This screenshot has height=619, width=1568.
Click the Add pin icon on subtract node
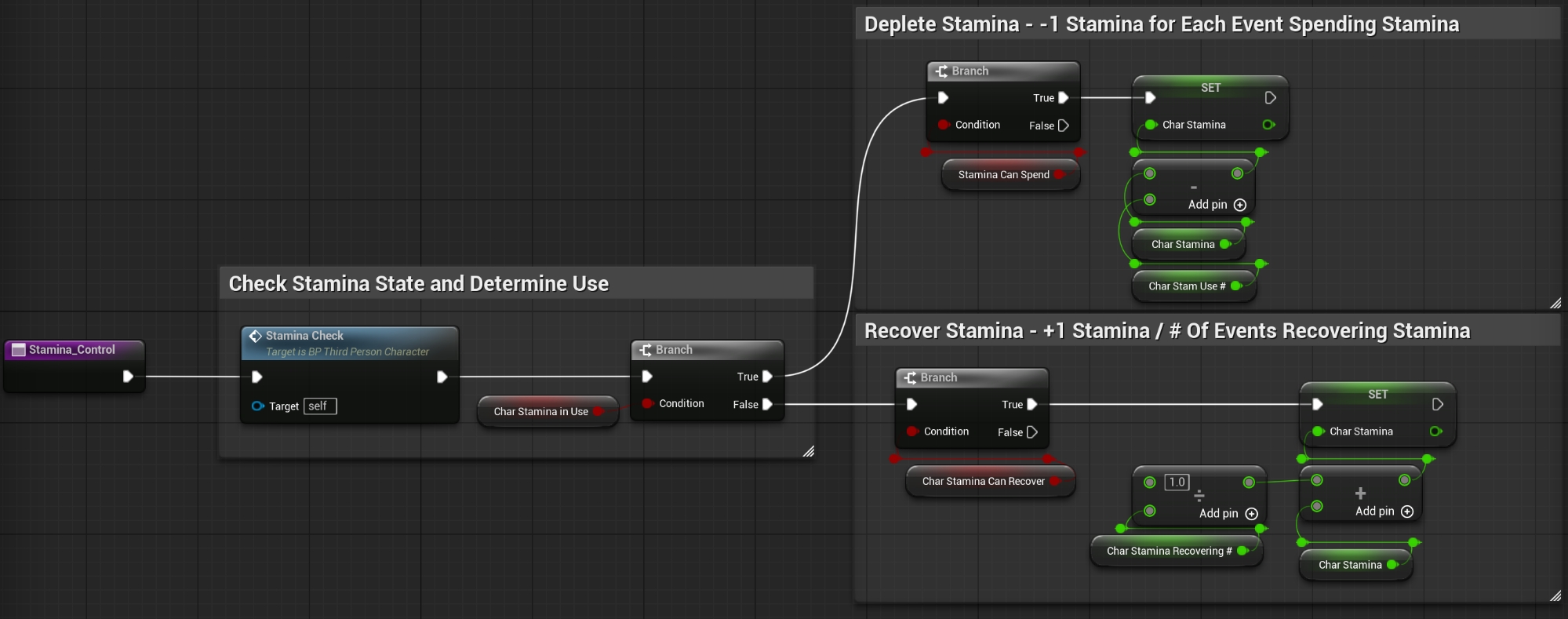[x=1240, y=205]
